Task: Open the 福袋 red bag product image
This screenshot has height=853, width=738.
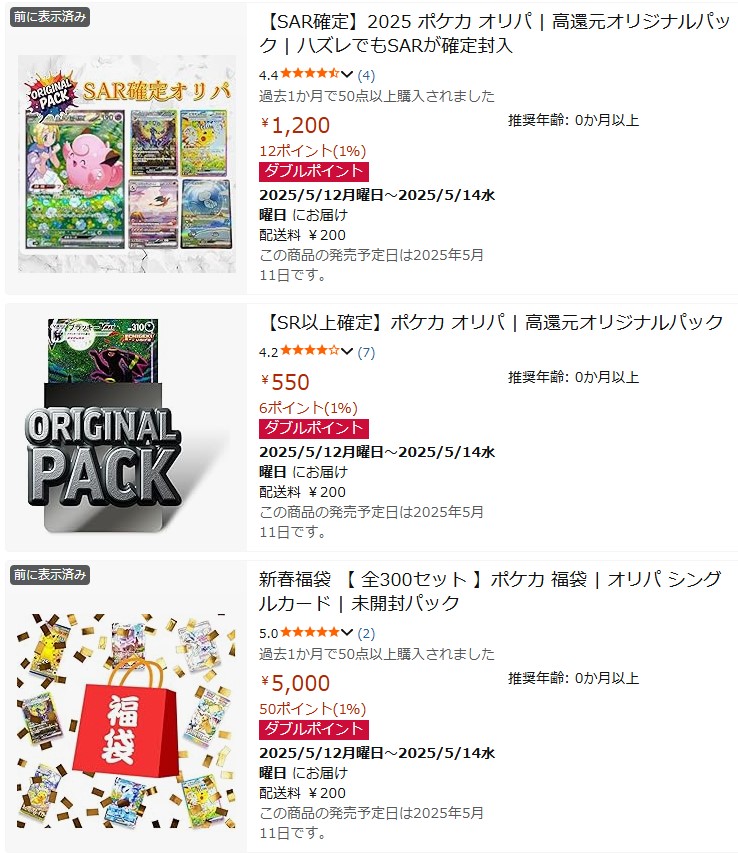Action: coord(127,721)
